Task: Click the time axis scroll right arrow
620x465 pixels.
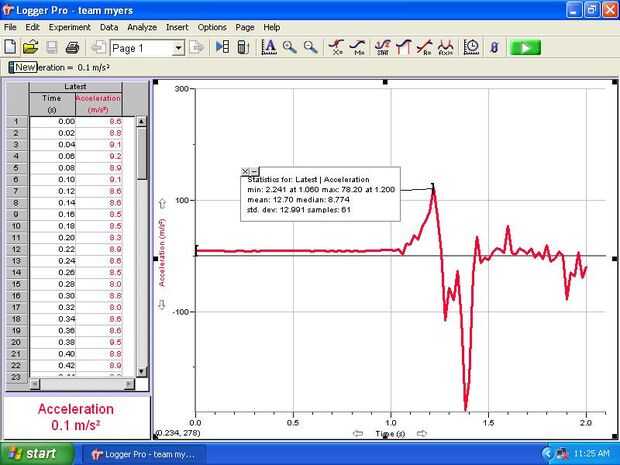Action: (x=422, y=434)
